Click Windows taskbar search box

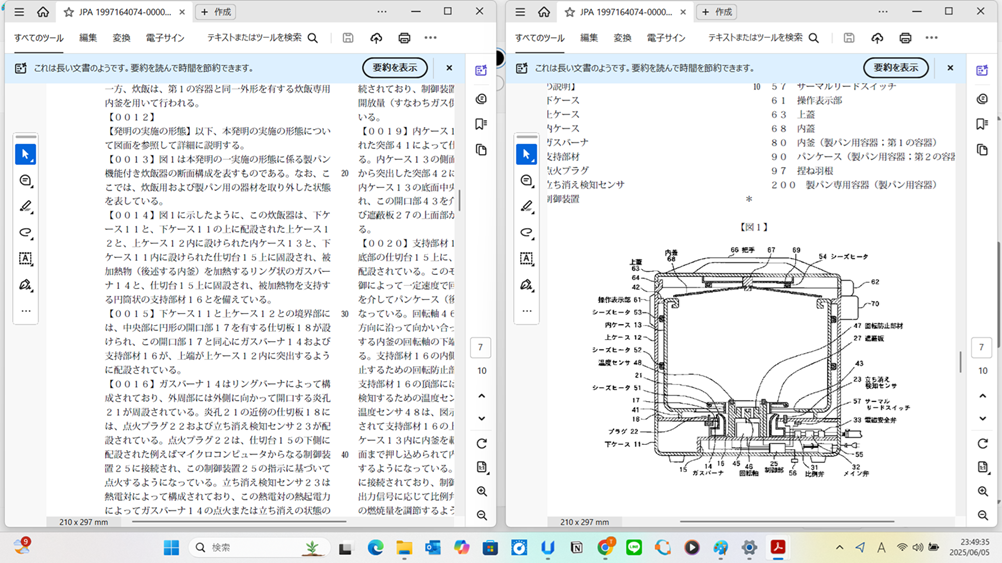pos(259,548)
